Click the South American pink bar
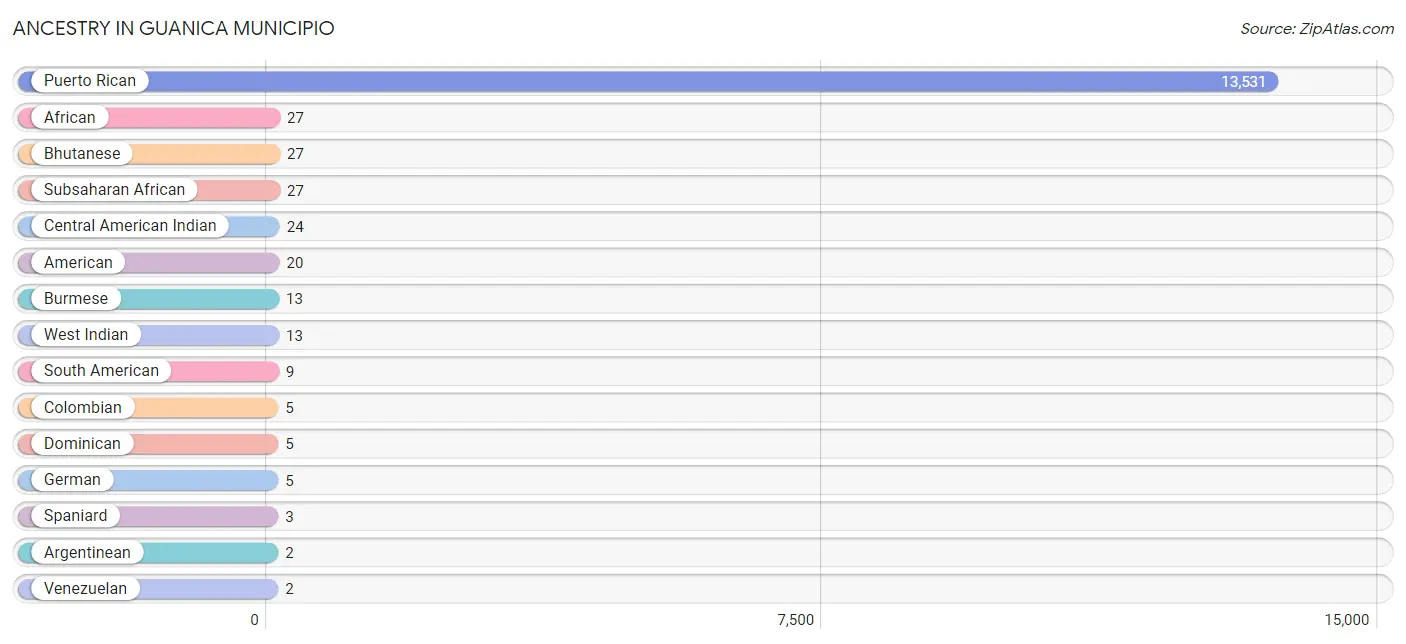 click(148, 371)
